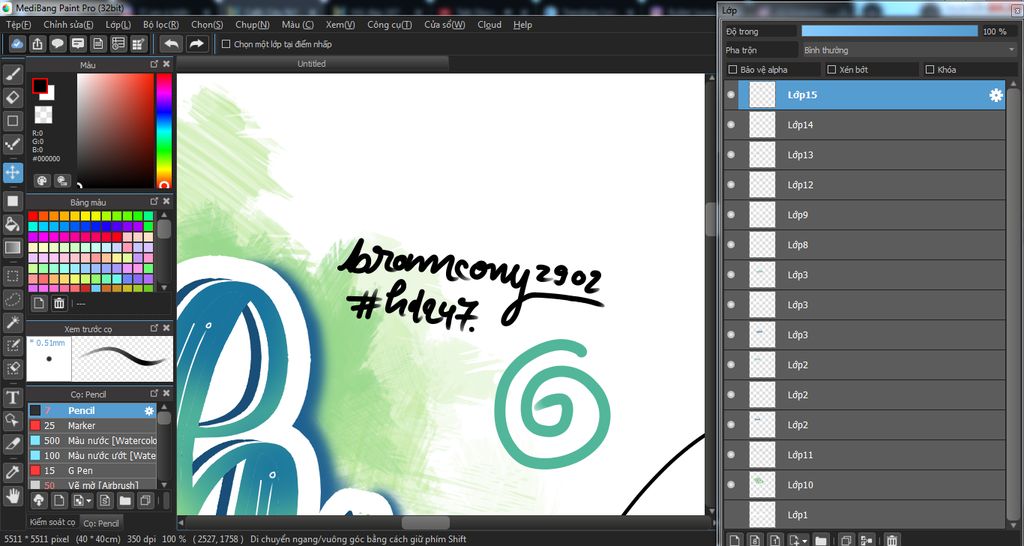Image resolution: width=1024 pixels, height=546 pixels.
Task: Toggle visibility of layer Lớp10
Action: pyautogui.click(x=731, y=485)
